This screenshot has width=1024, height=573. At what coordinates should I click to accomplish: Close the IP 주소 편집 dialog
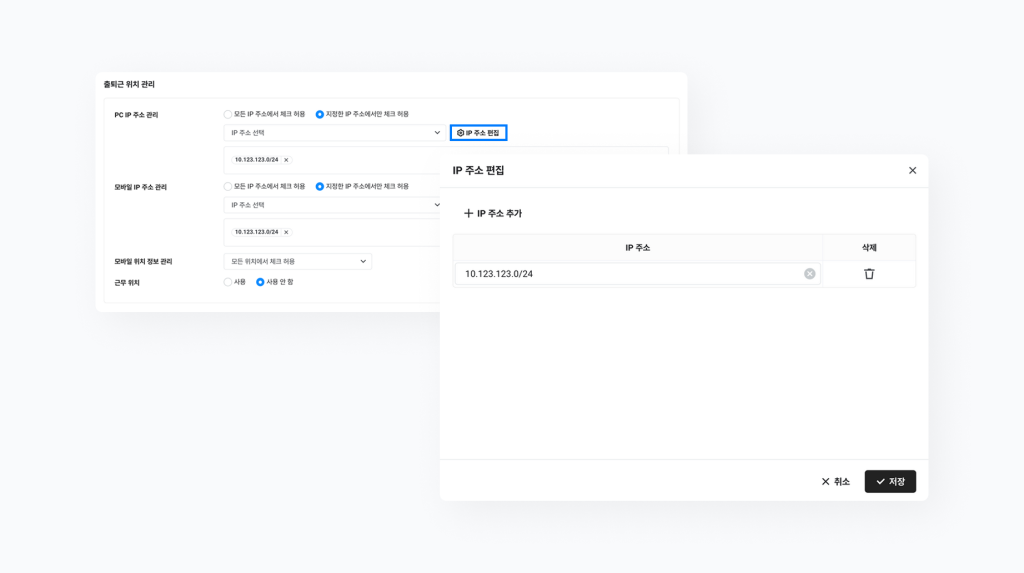point(912,171)
